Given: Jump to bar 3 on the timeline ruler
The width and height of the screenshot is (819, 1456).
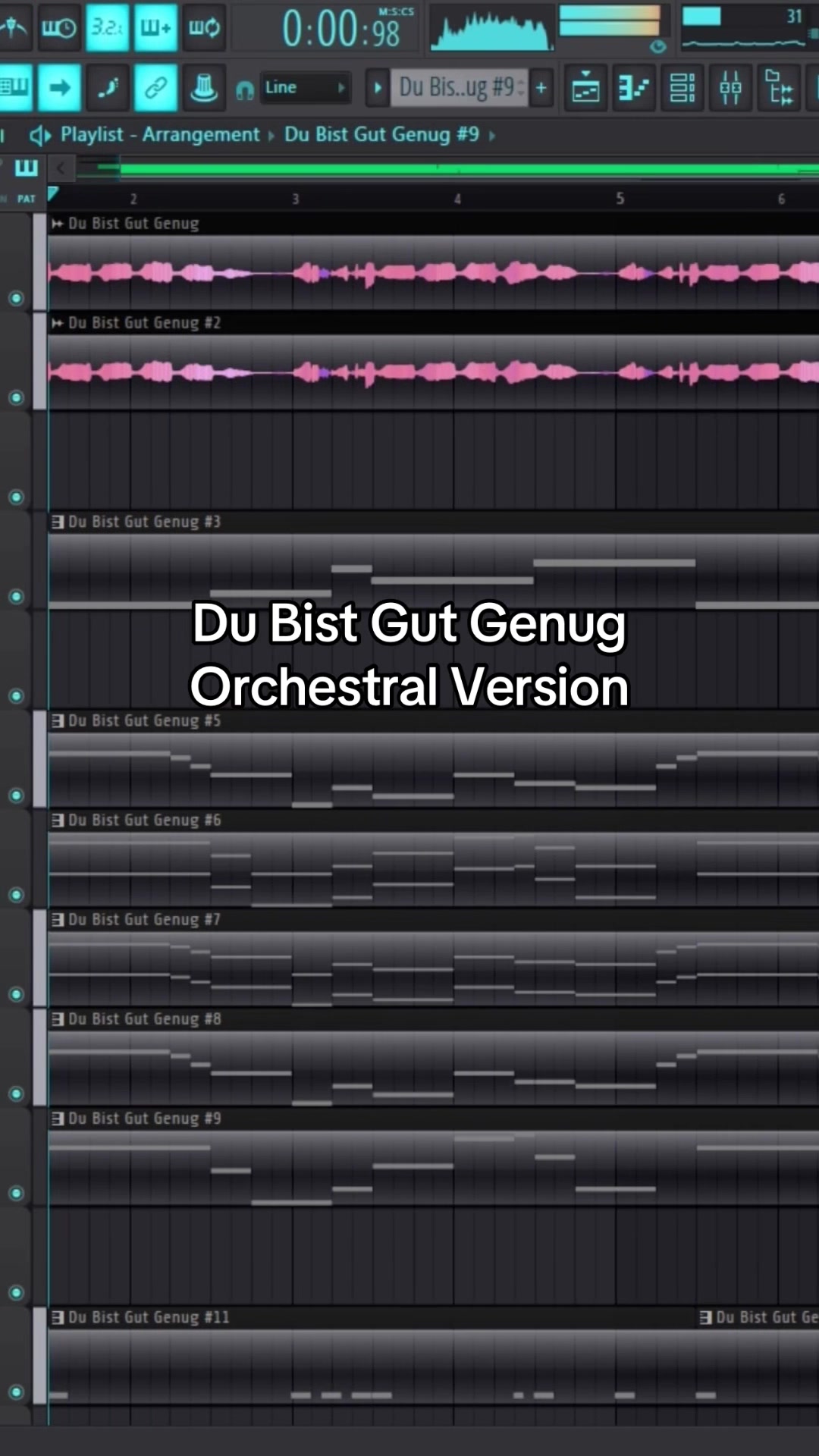Looking at the screenshot, I should 296,199.
